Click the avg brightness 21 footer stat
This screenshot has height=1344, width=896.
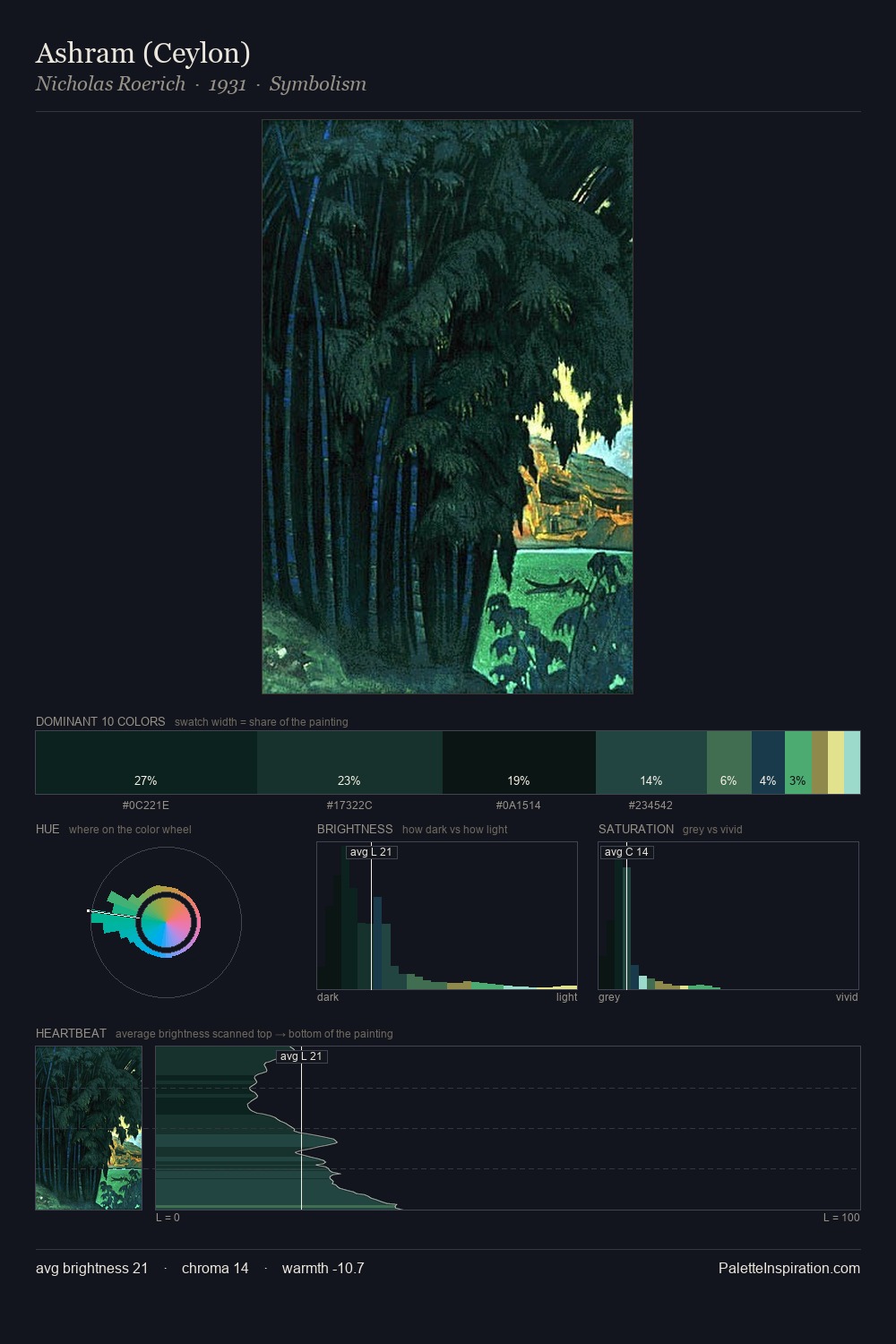point(91,1268)
